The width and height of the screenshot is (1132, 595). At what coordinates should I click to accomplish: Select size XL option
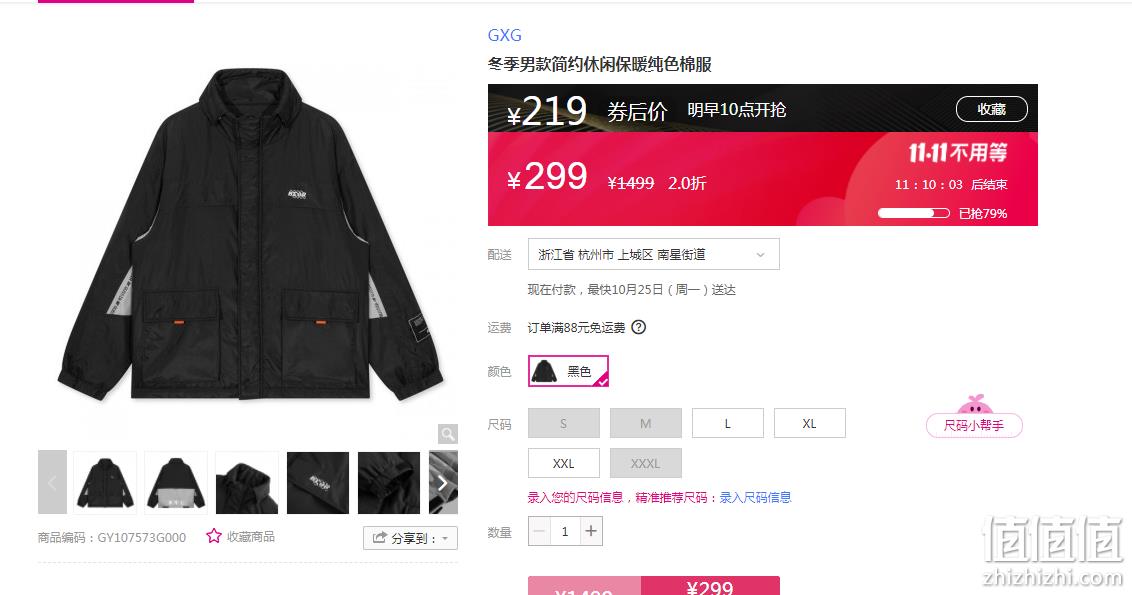coord(809,423)
